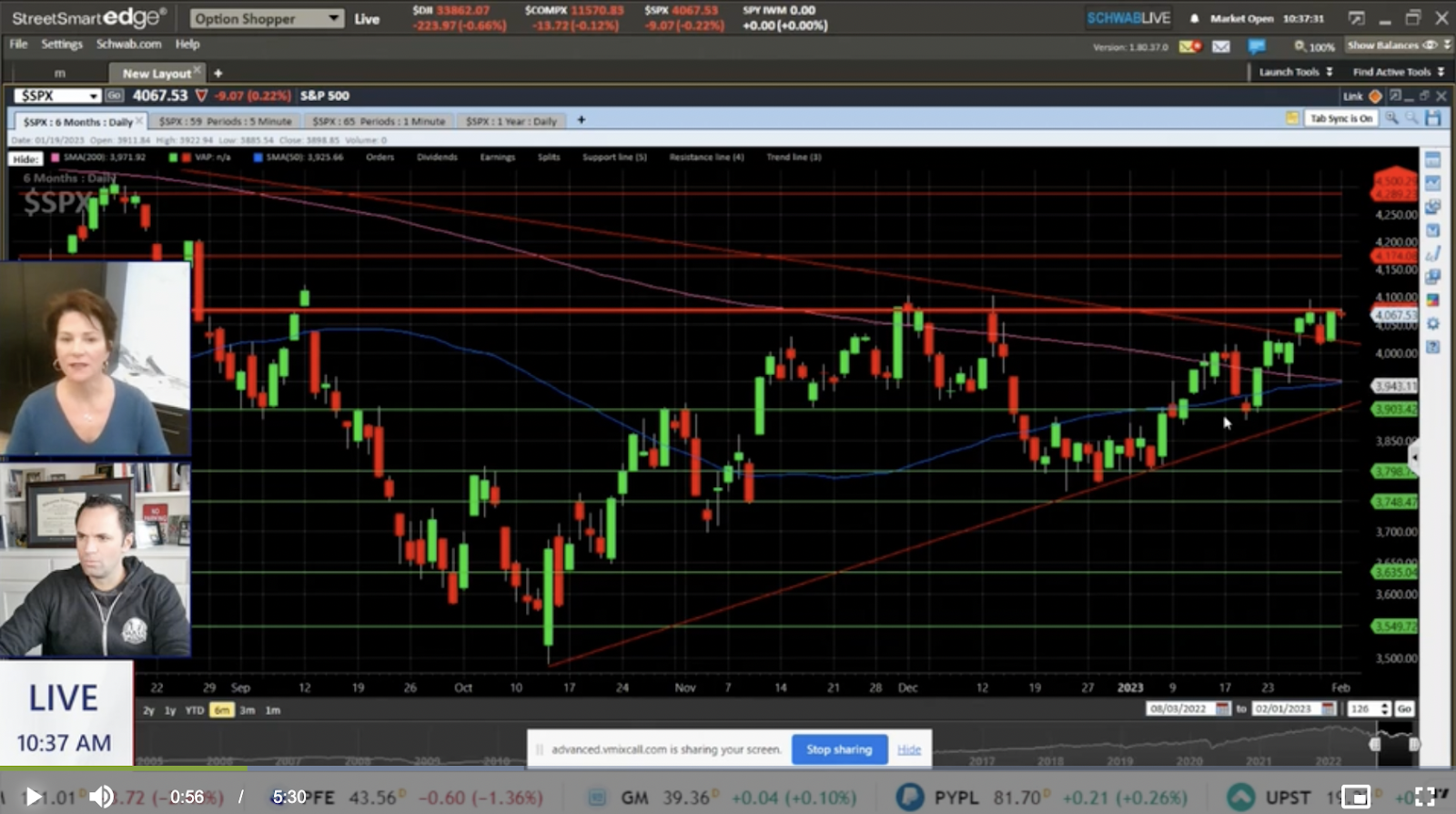Click the blue SMA(50) color swatch

click(x=258, y=158)
